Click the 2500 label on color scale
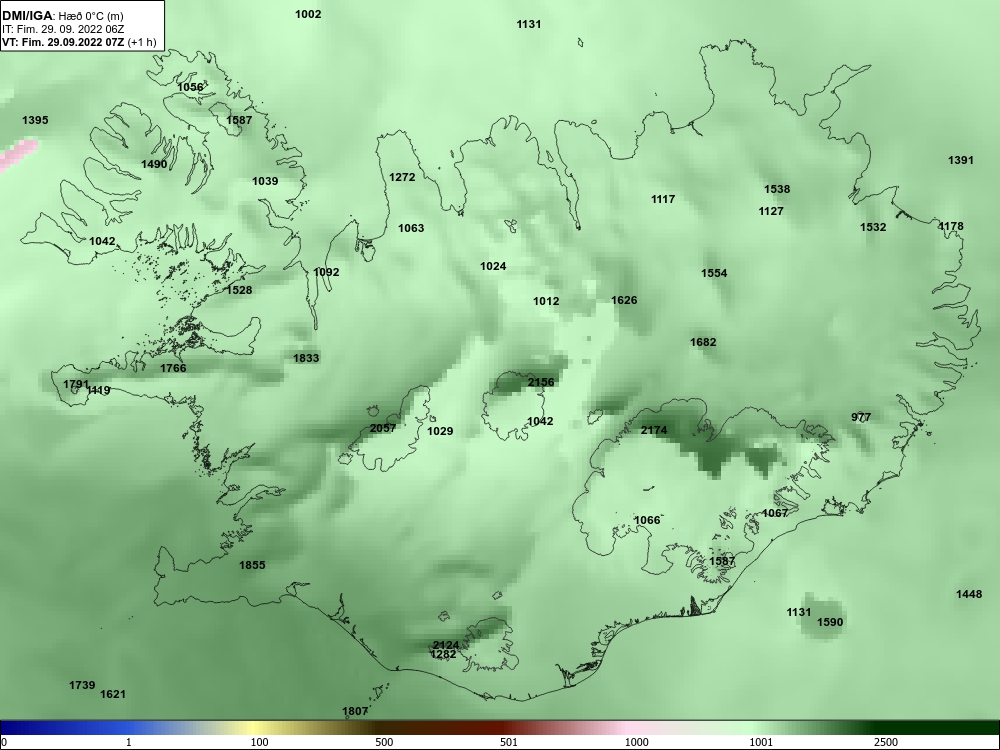Screen dimensions: 1000x750 pos(886,742)
